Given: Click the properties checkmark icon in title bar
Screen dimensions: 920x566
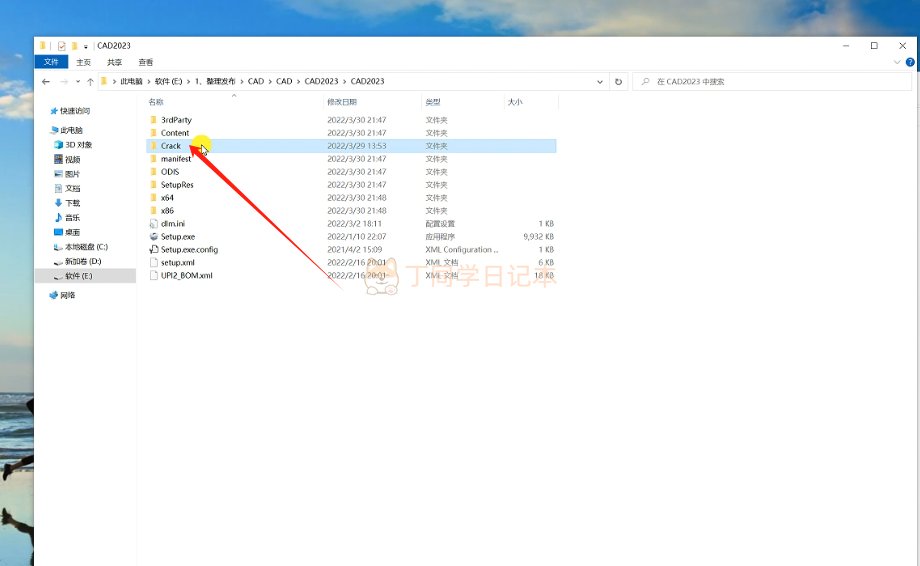Looking at the screenshot, I should pyautogui.click(x=62, y=46).
